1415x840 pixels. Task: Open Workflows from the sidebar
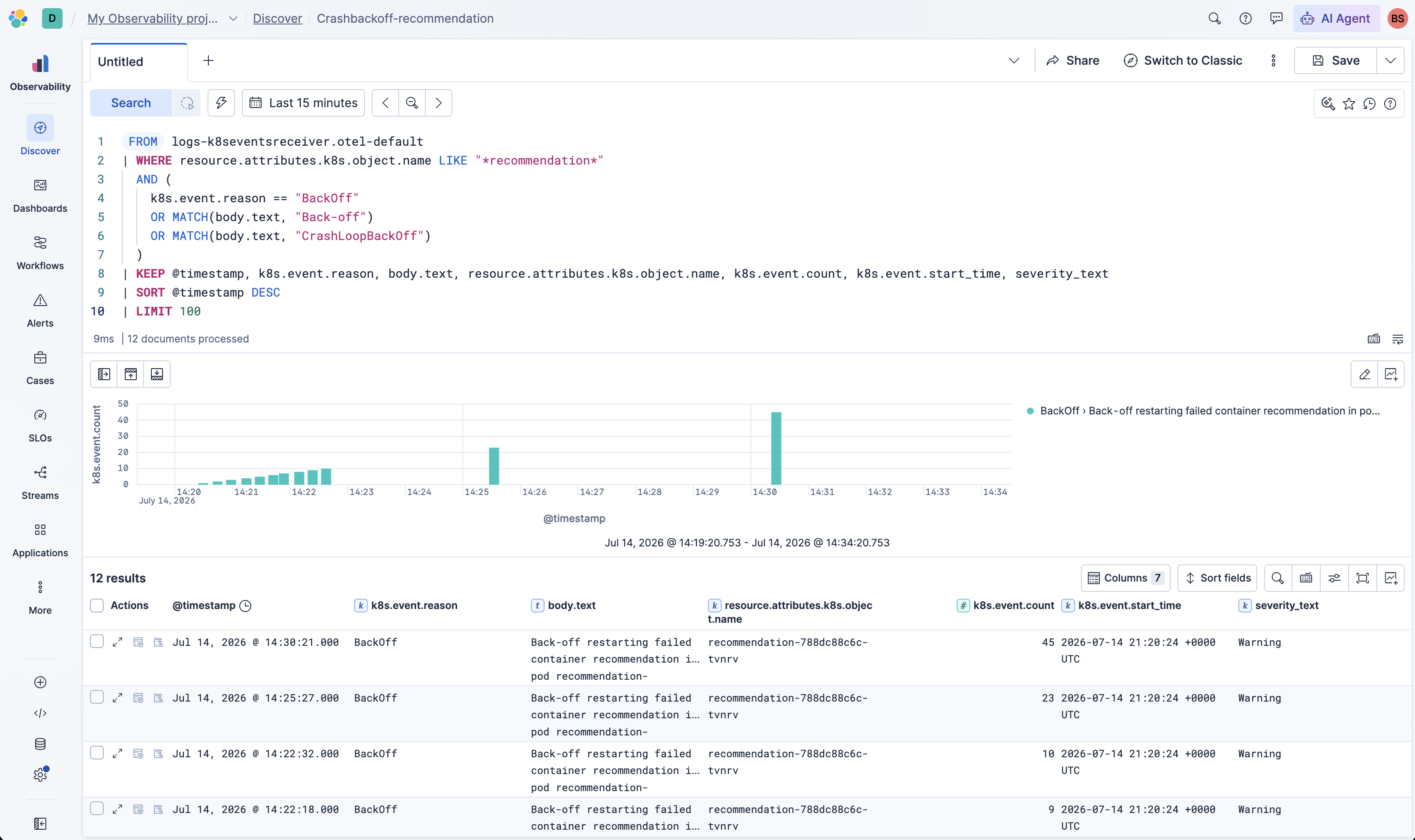pyautogui.click(x=40, y=253)
